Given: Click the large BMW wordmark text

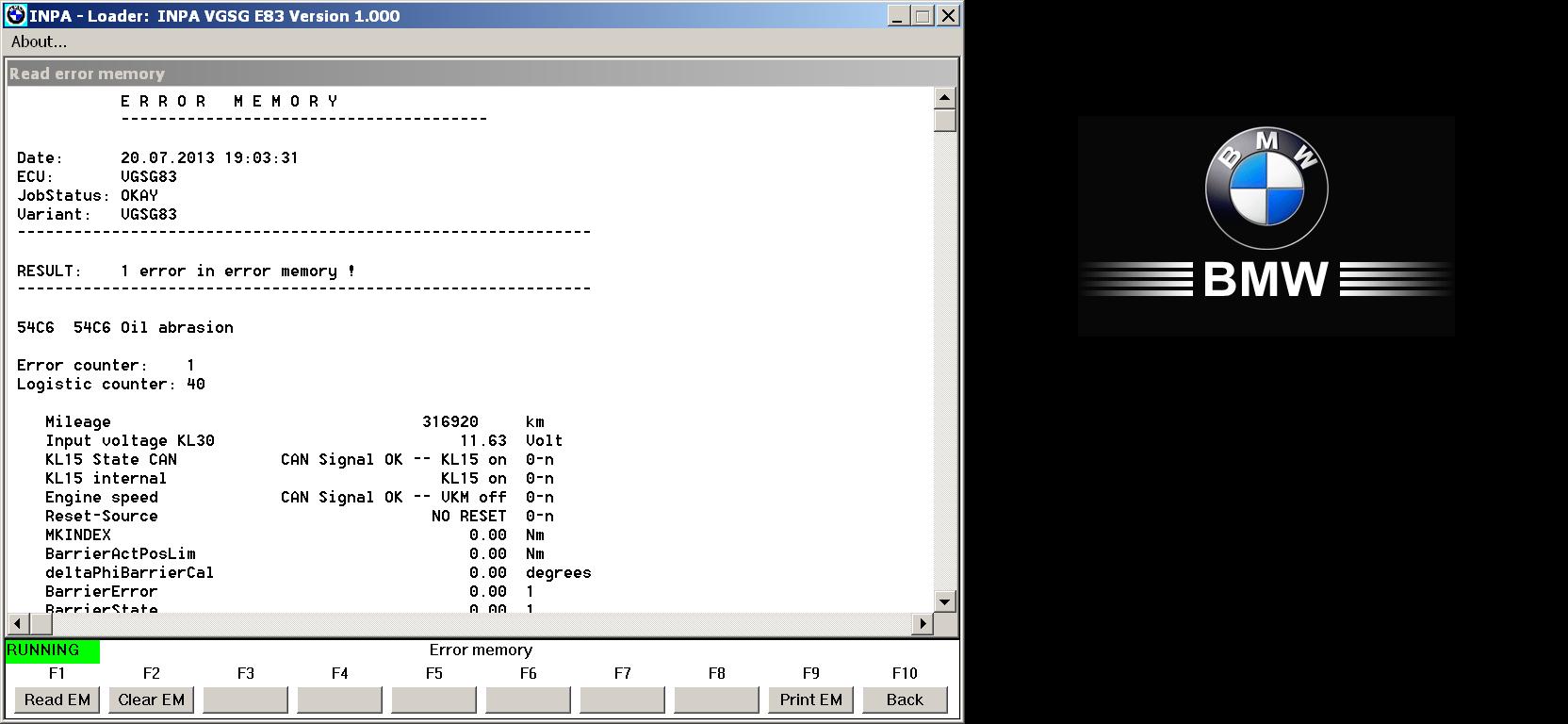Looking at the screenshot, I should click(x=1266, y=280).
